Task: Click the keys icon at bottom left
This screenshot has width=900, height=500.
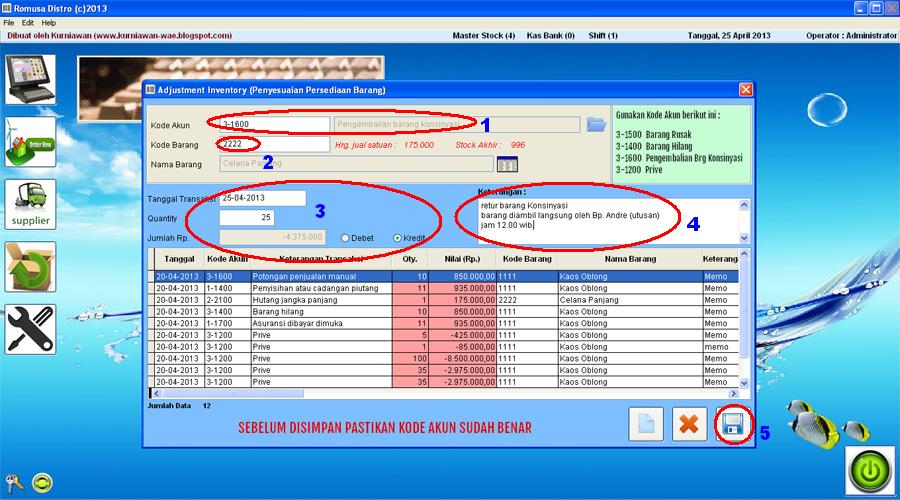Action: click(x=14, y=483)
